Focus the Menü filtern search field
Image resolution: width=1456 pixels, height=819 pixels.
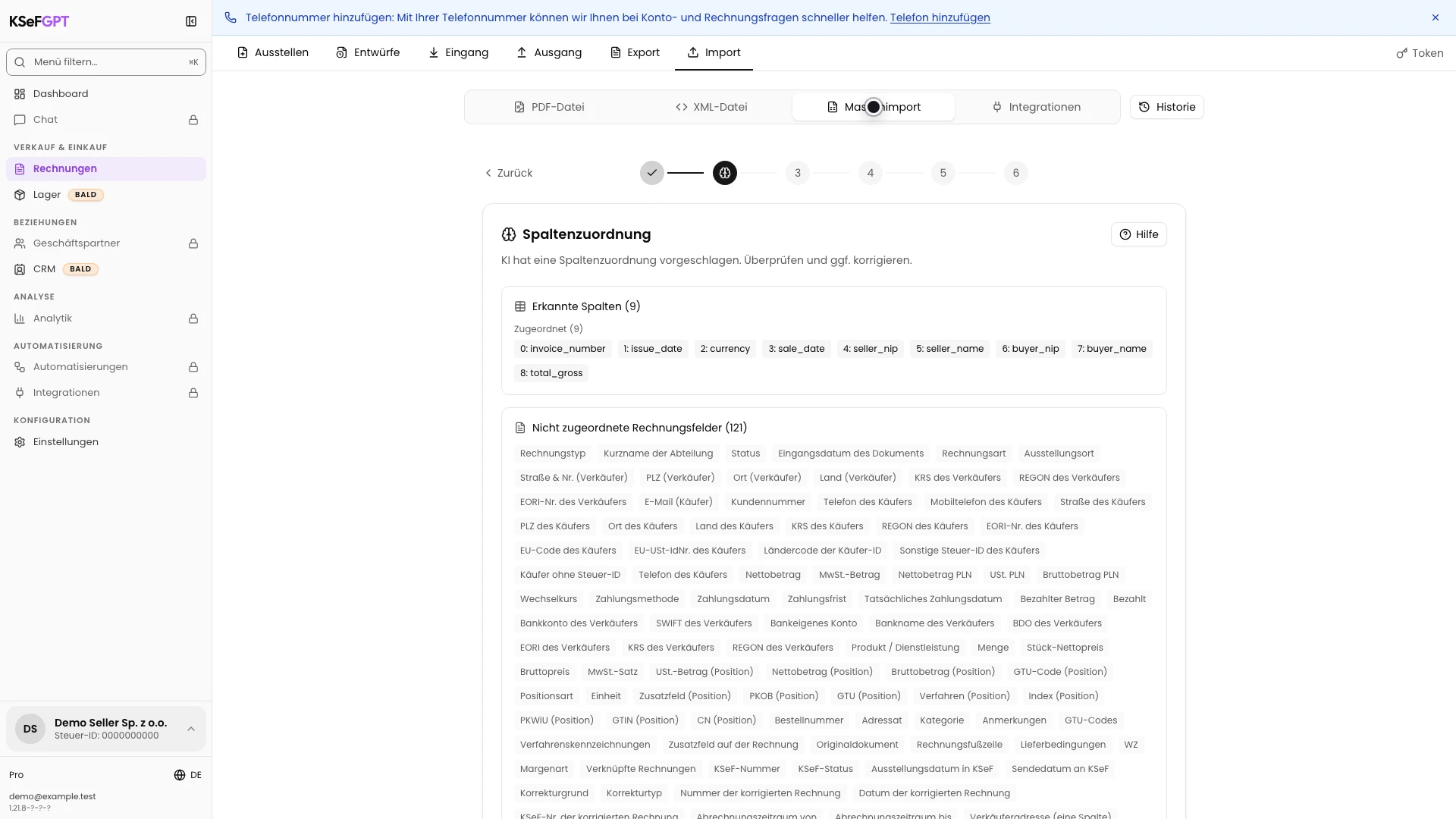[x=106, y=62]
